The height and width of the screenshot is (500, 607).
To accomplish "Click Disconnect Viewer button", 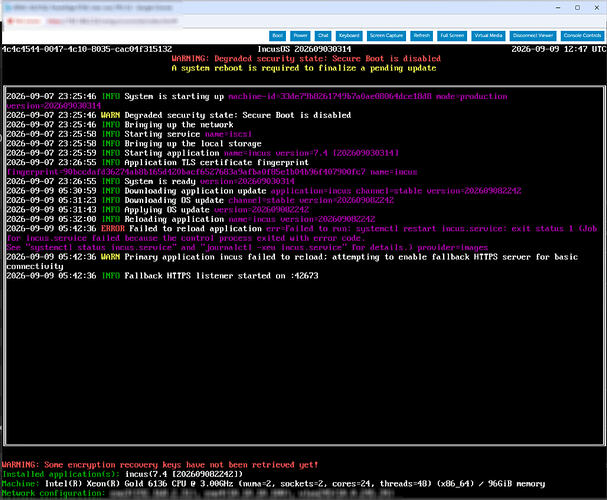I will [533, 36].
